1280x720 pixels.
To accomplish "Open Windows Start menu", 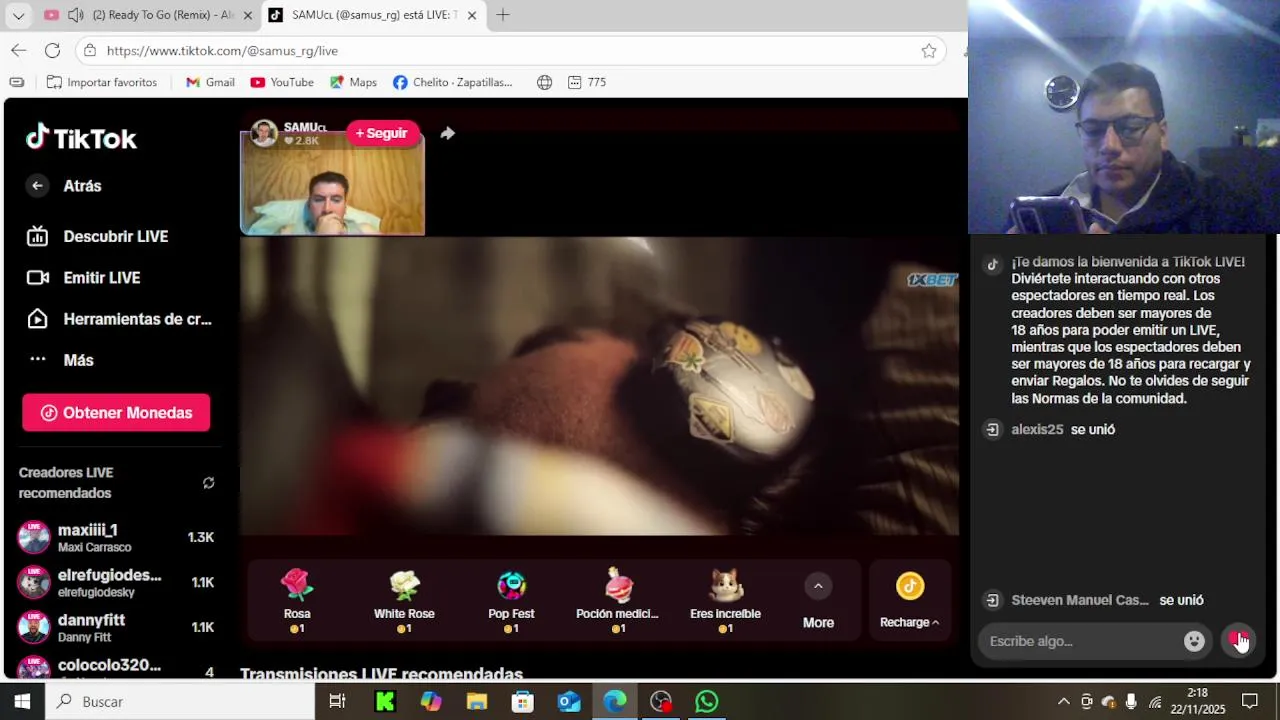I will coord(22,701).
